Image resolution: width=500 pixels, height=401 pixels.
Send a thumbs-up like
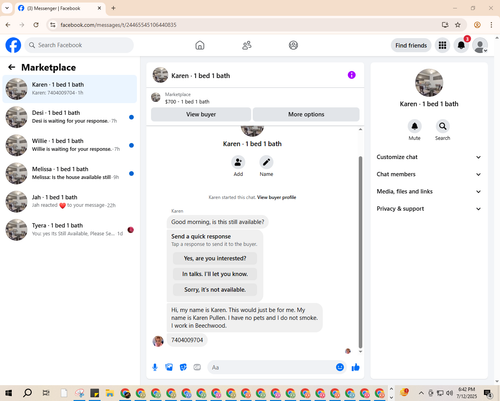(x=356, y=367)
